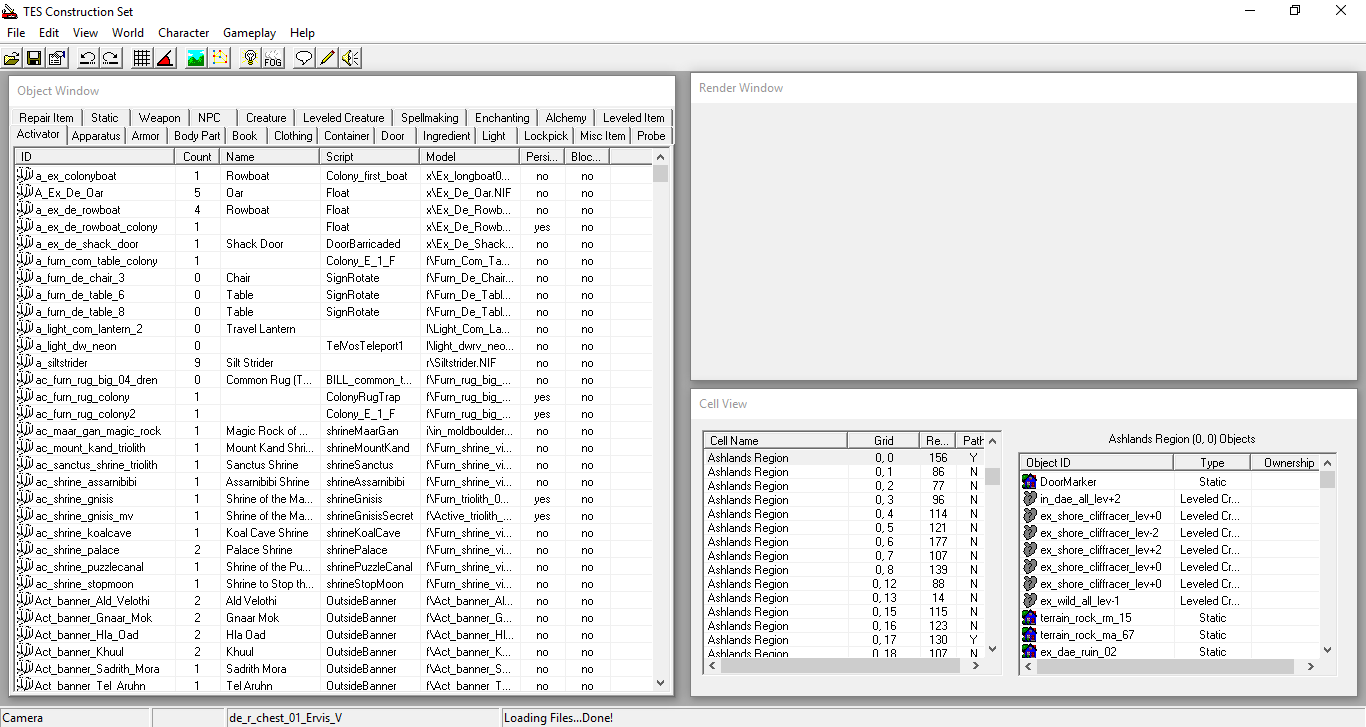Toggle the FOG toolbar button
Viewport: 1366px width, 727px height.
point(273,58)
